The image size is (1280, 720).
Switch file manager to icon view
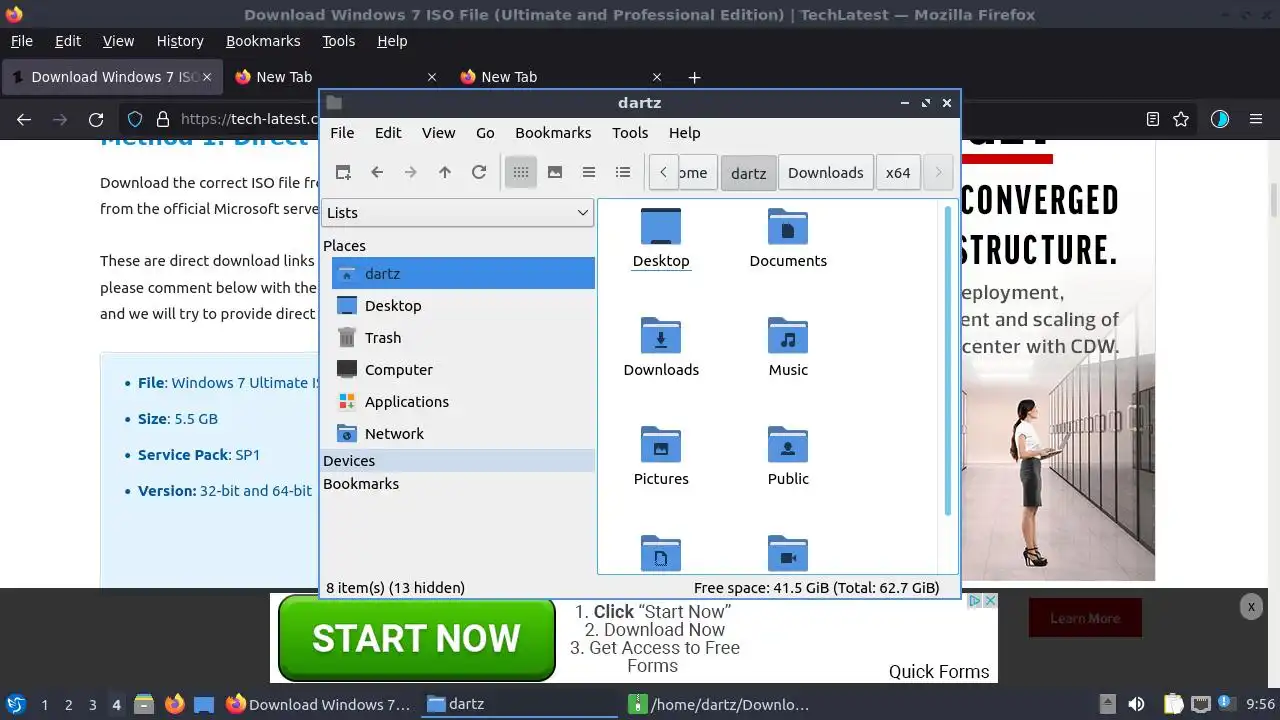521,172
